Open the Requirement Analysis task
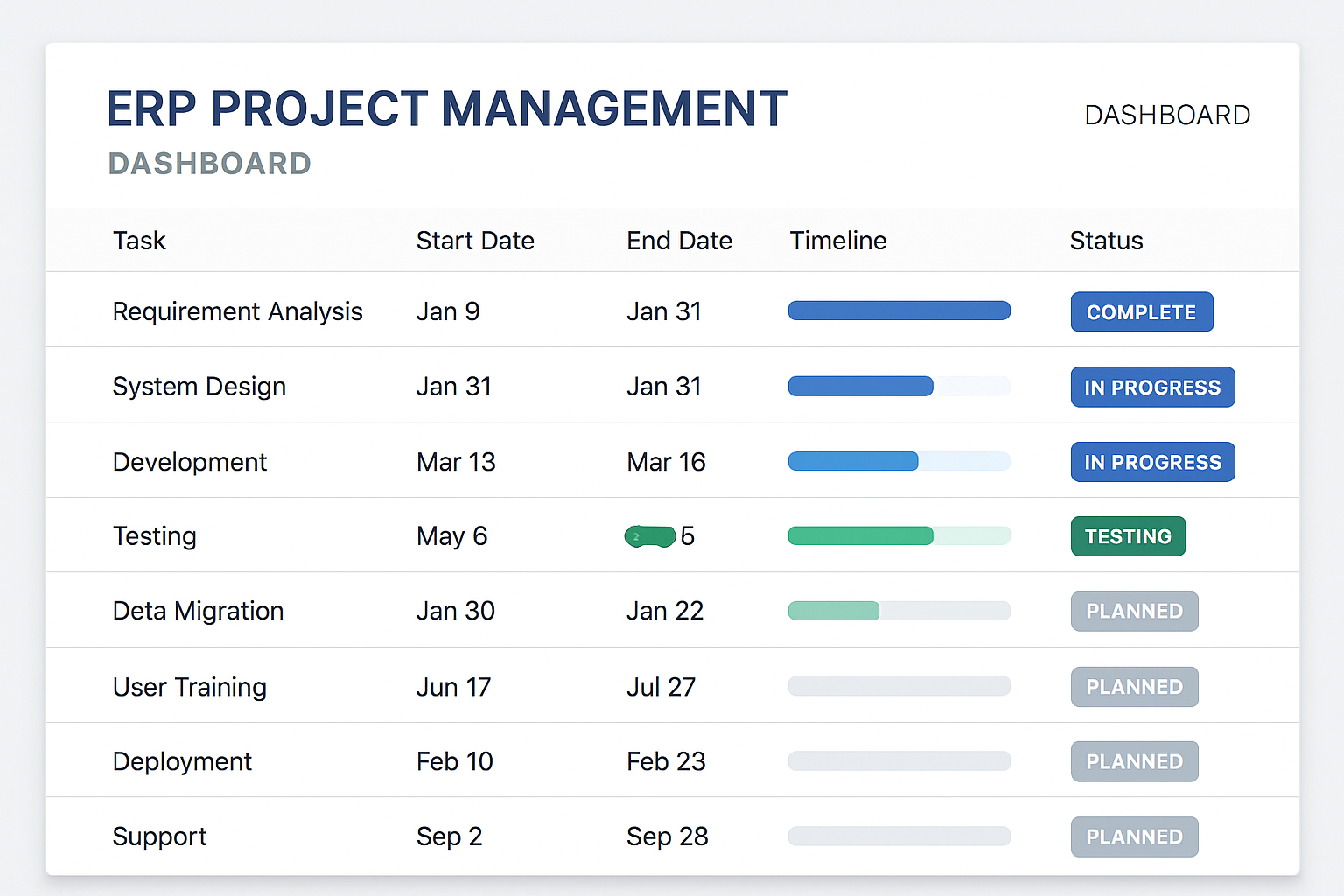Viewport: 1344px width, 896px height. tap(237, 312)
